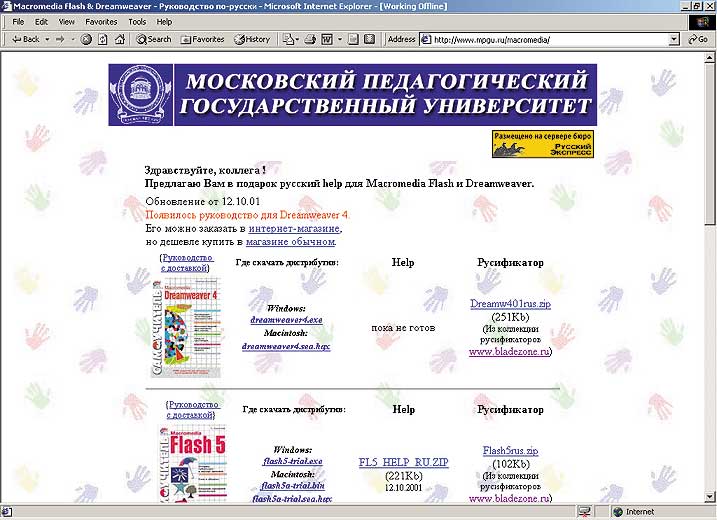Download FL5_HELP_RU.ZIP help file
The height and width of the screenshot is (520, 717).
click(403, 462)
